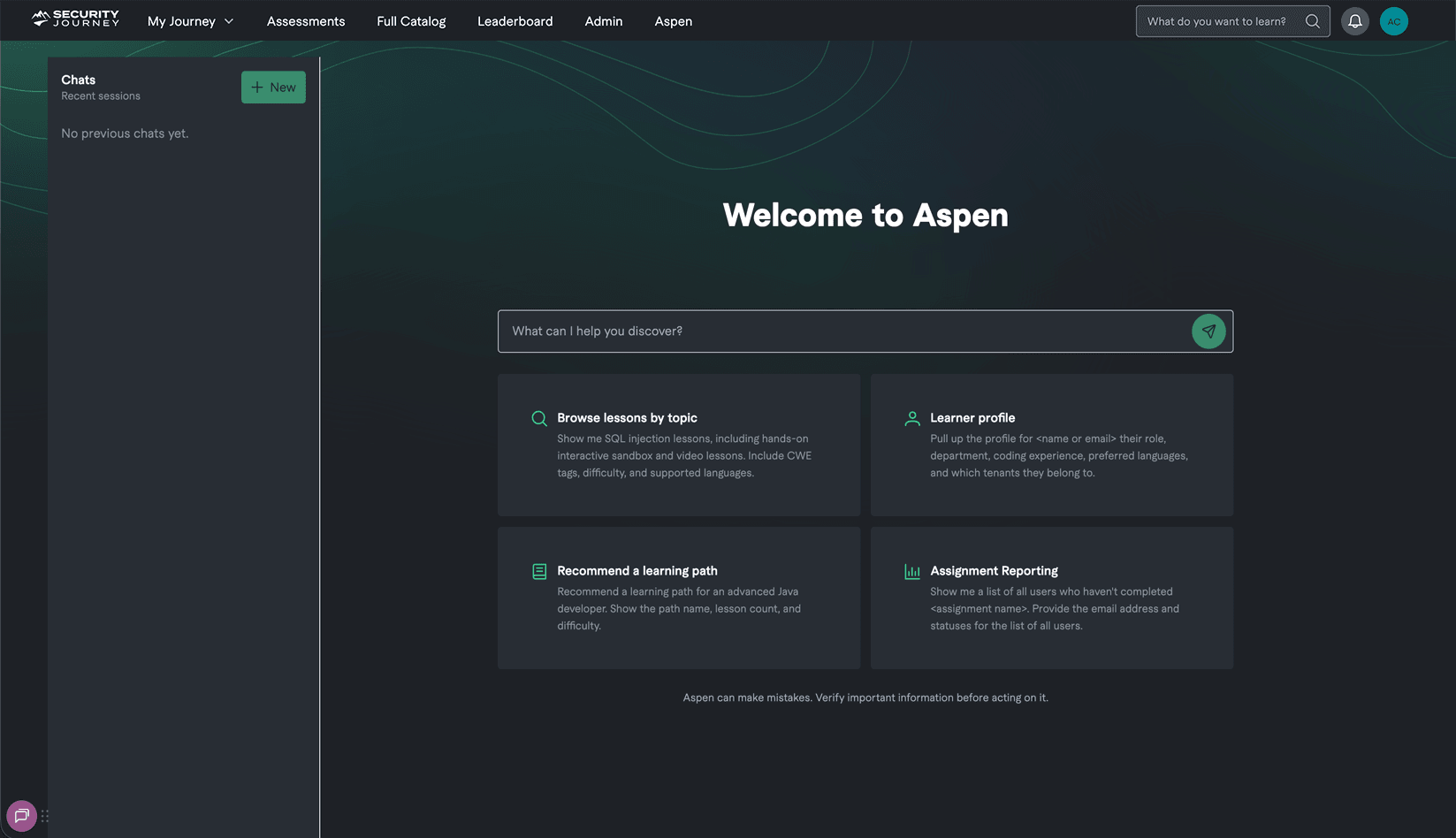This screenshot has width=1456, height=838.
Task: Choose the Recommend a learning path card
Action: [x=679, y=598]
